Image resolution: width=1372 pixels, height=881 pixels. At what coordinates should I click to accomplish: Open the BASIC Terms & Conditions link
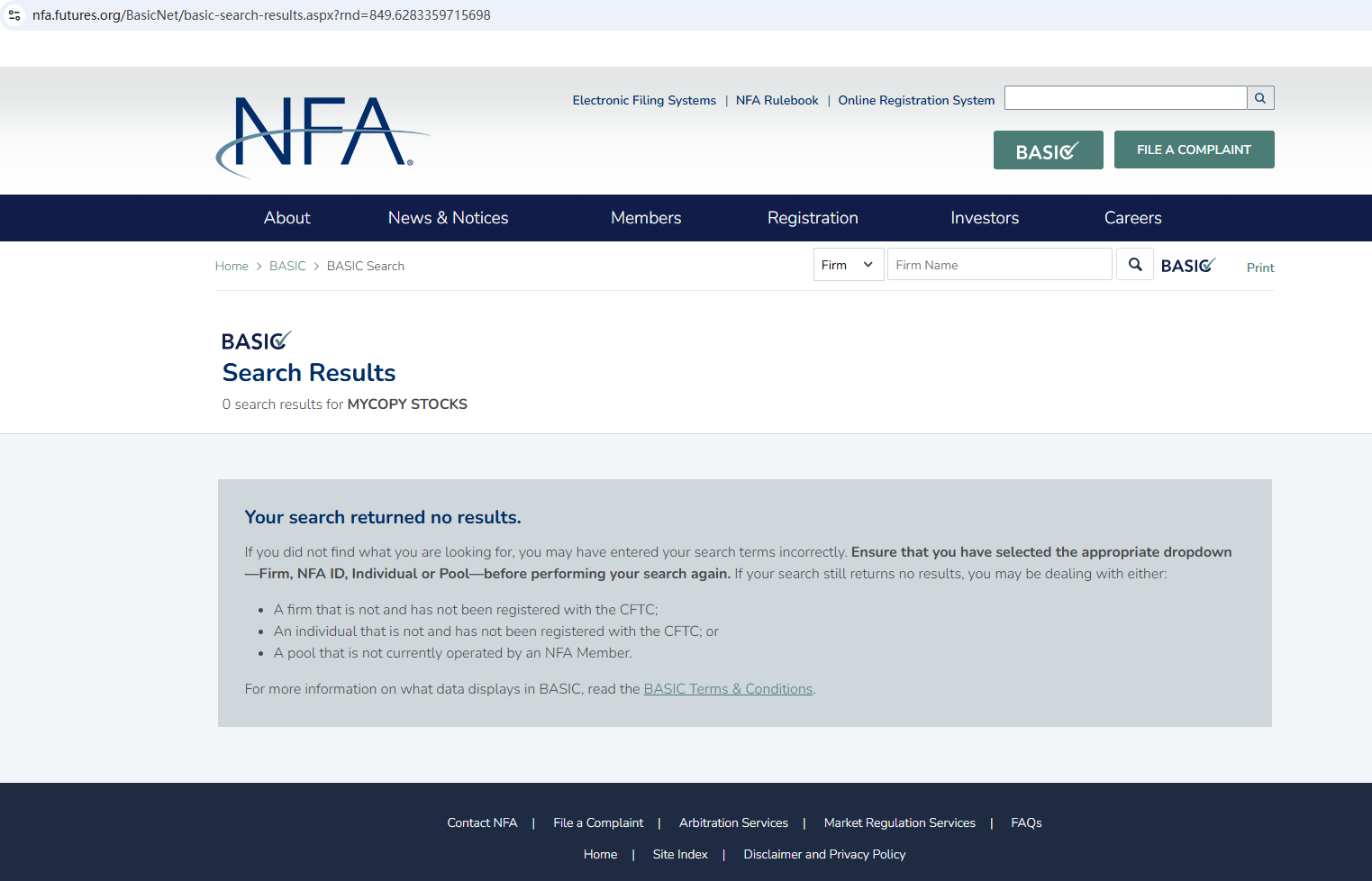coord(728,689)
